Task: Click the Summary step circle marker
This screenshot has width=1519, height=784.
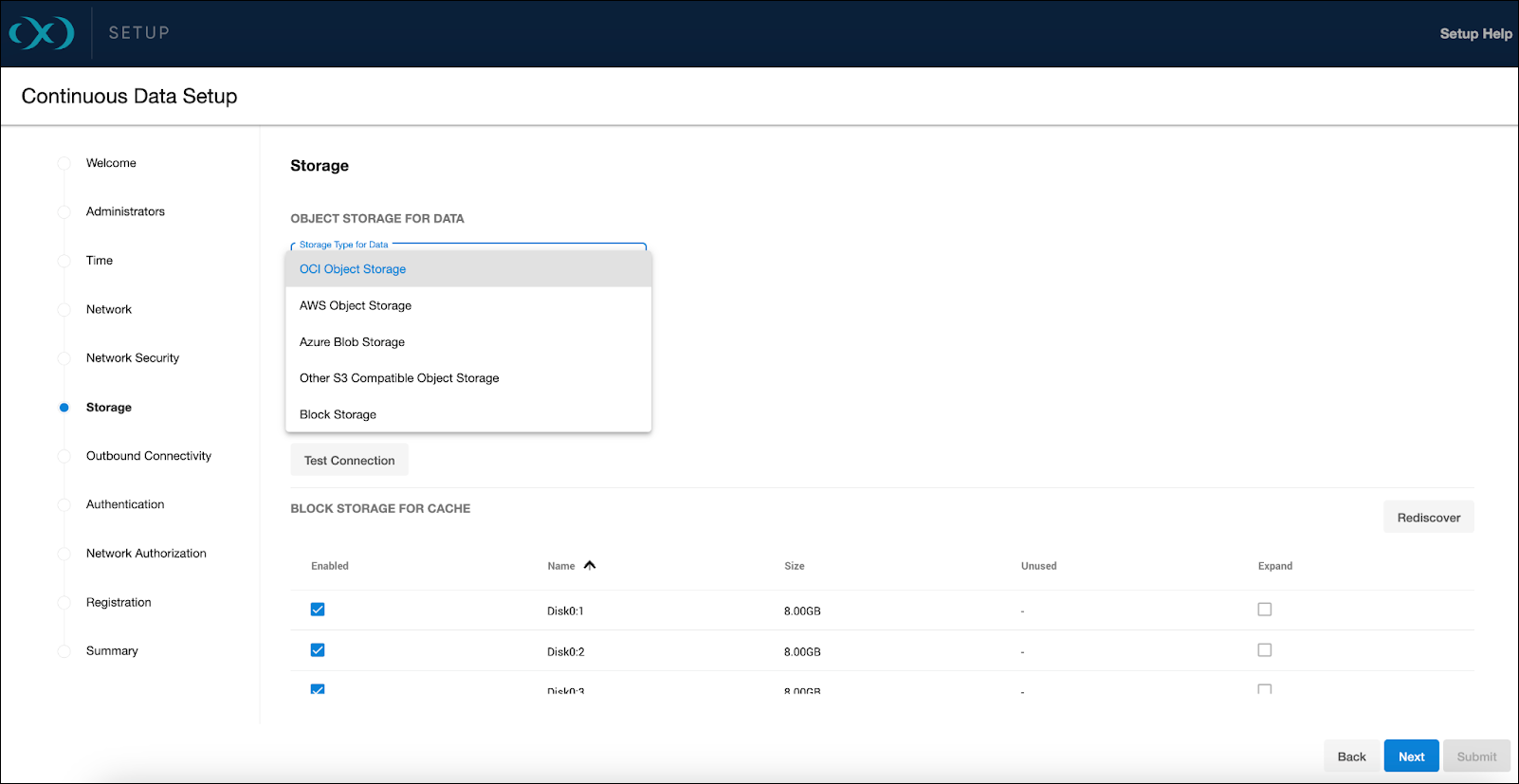Action: tap(64, 651)
